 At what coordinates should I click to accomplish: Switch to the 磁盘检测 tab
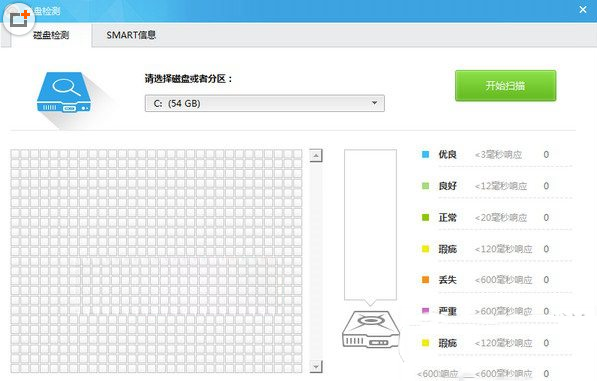point(51,35)
